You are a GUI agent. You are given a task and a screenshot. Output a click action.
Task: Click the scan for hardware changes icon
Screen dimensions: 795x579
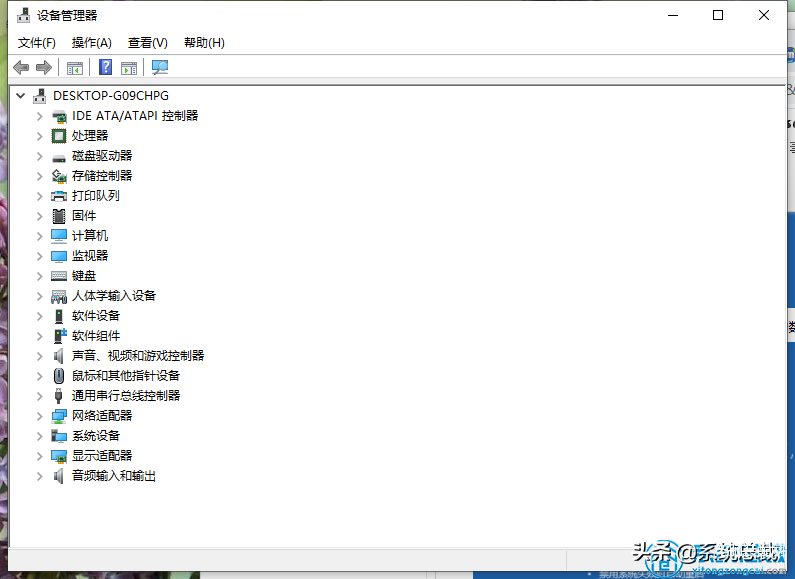pyautogui.click(x=160, y=67)
